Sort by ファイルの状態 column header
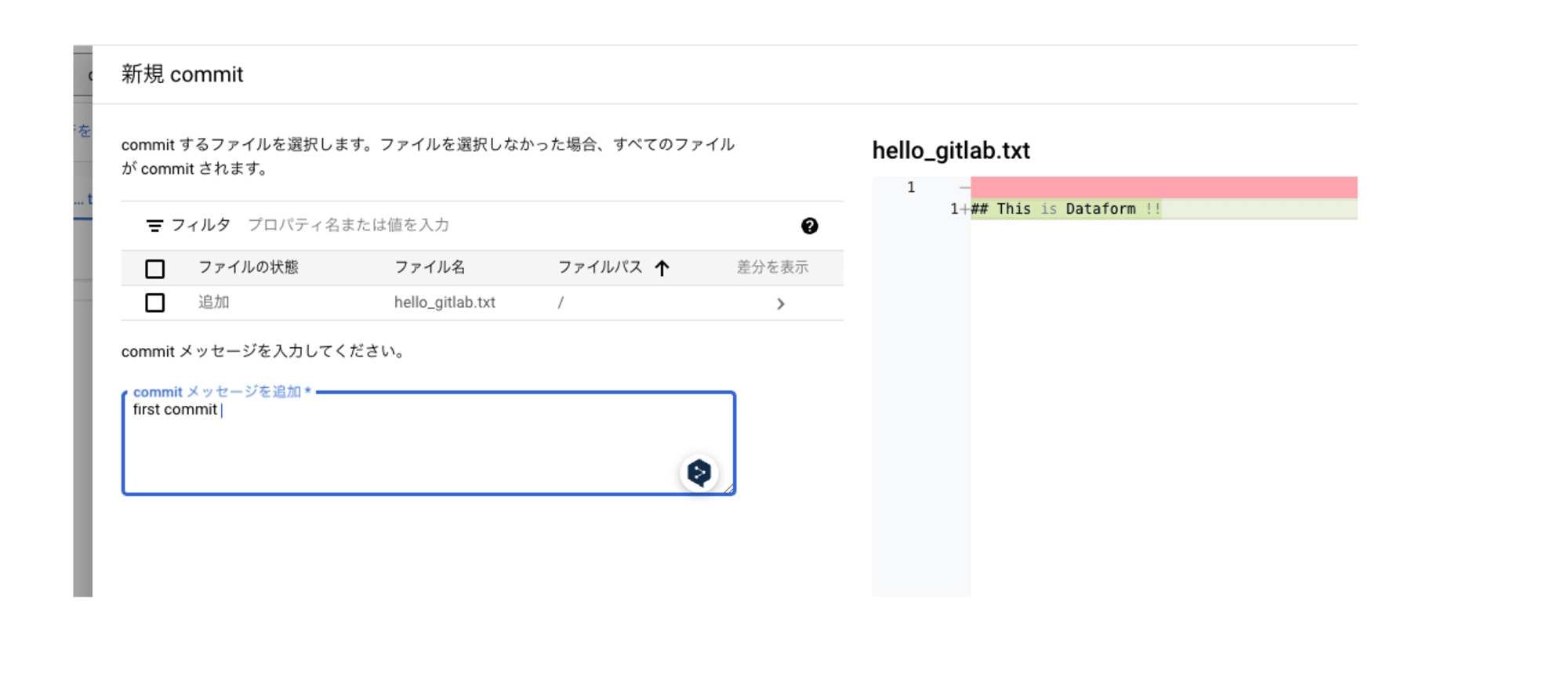 pyautogui.click(x=248, y=267)
